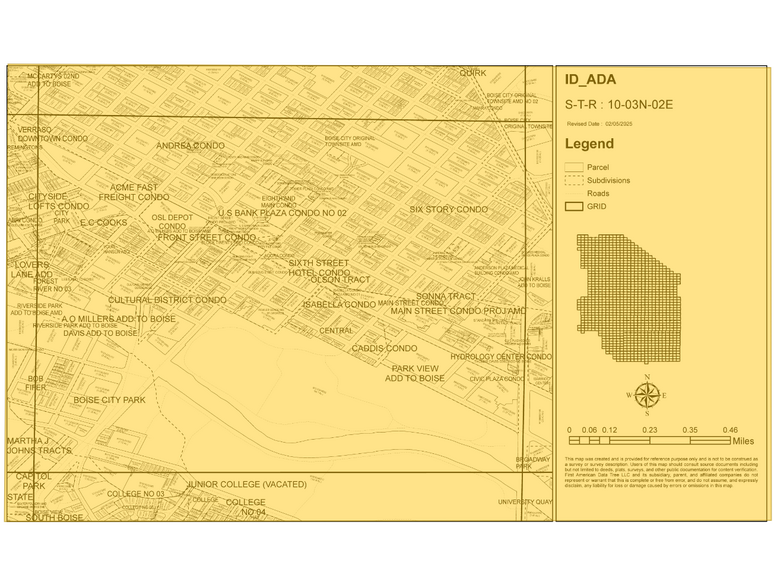
Task: Click the S-T-R 10-03N-02E heading
Action: point(619,104)
